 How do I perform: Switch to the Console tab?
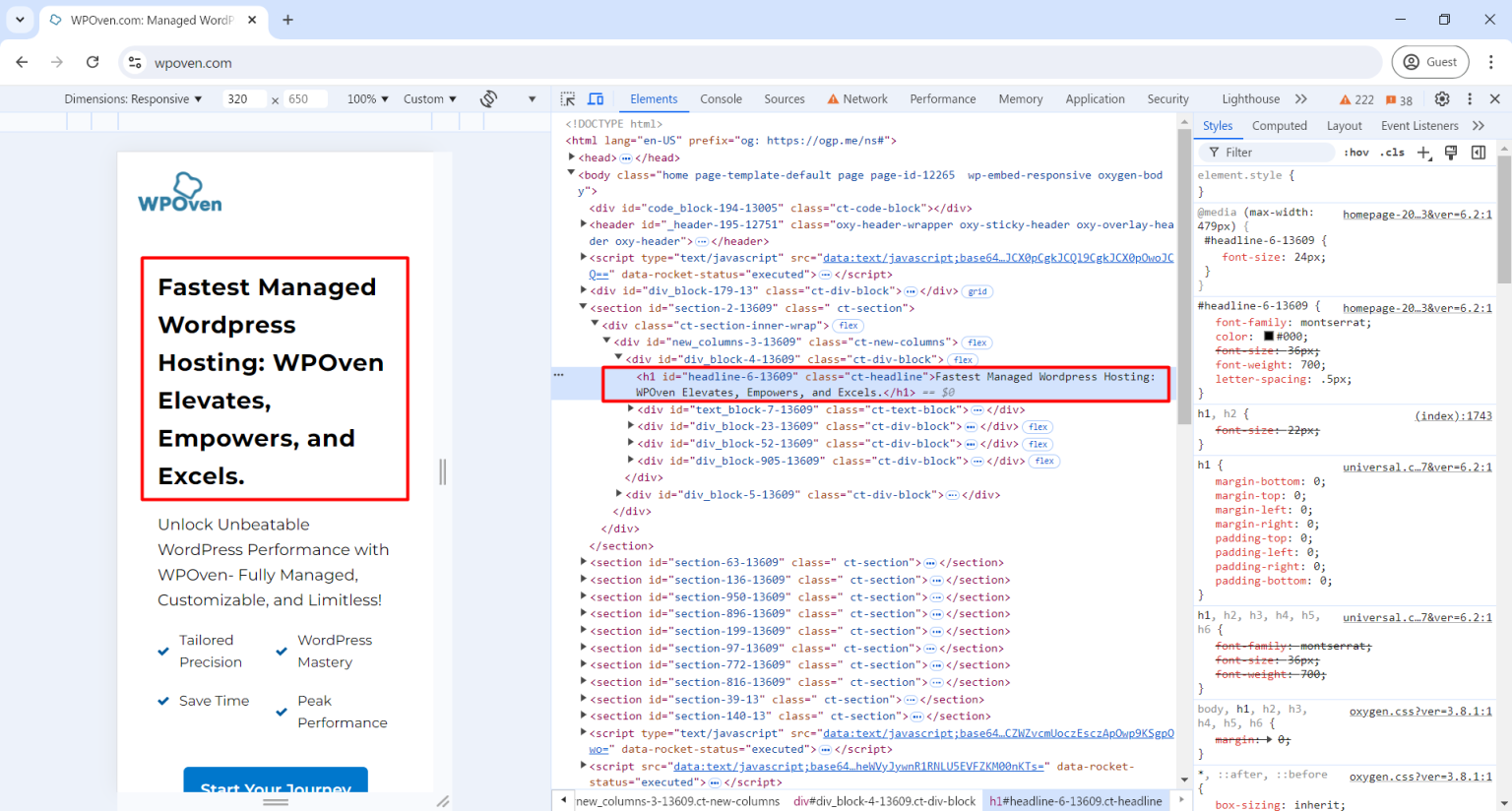(x=721, y=98)
